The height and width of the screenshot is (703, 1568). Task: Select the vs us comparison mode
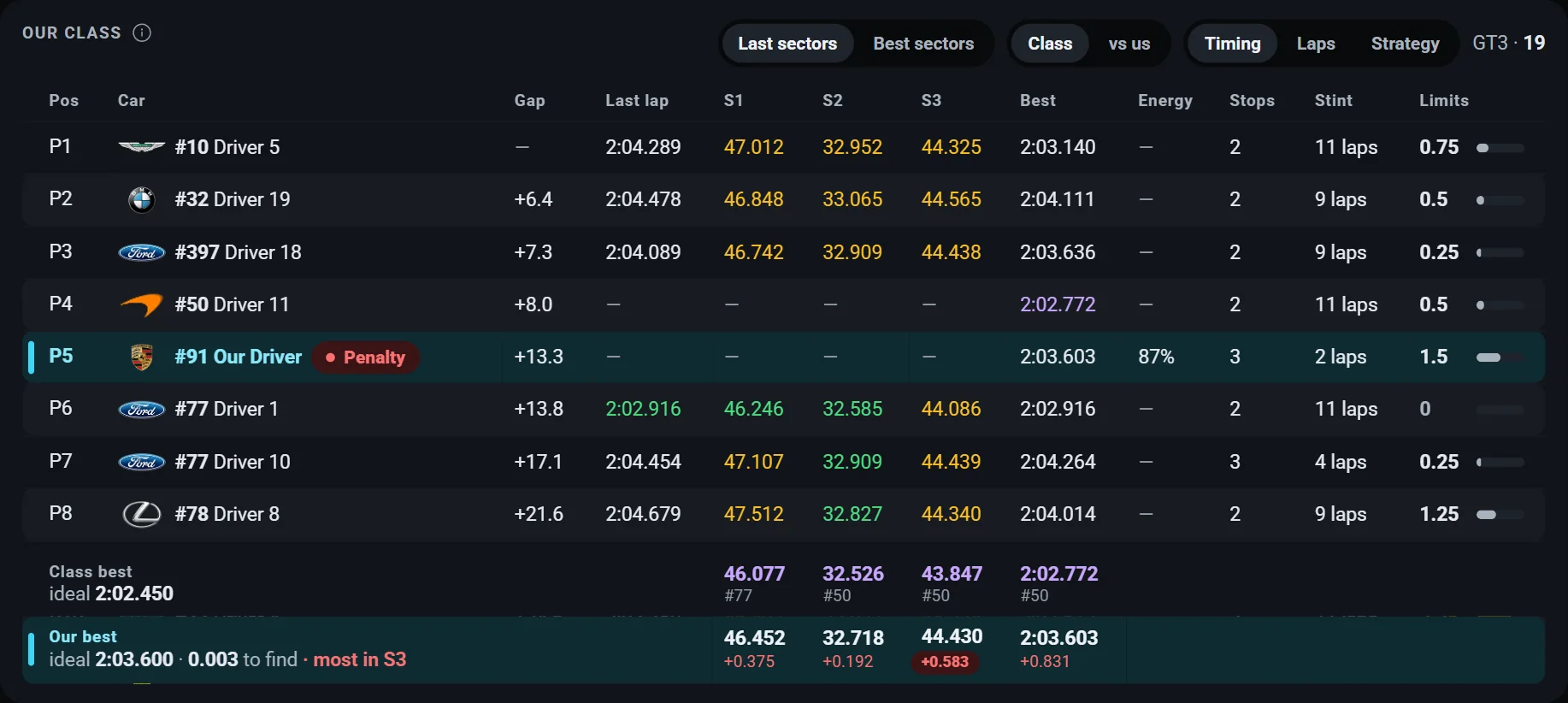(x=1129, y=44)
